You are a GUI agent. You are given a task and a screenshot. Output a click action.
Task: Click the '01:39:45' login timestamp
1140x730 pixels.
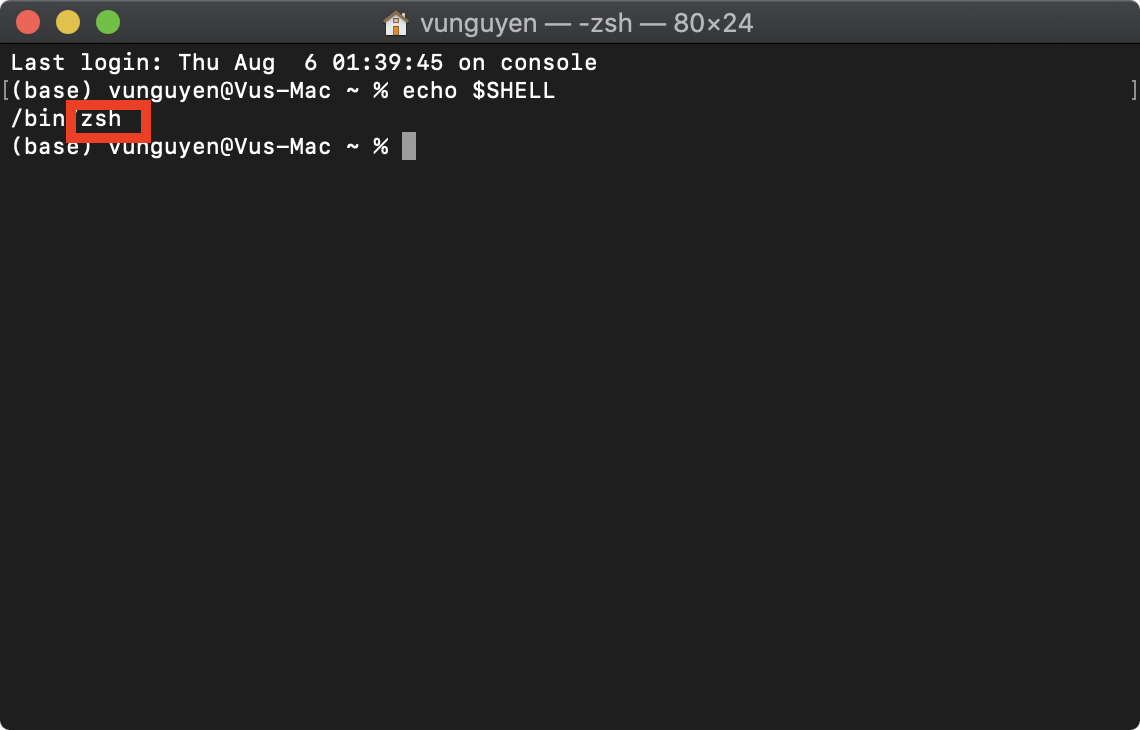(388, 63)
